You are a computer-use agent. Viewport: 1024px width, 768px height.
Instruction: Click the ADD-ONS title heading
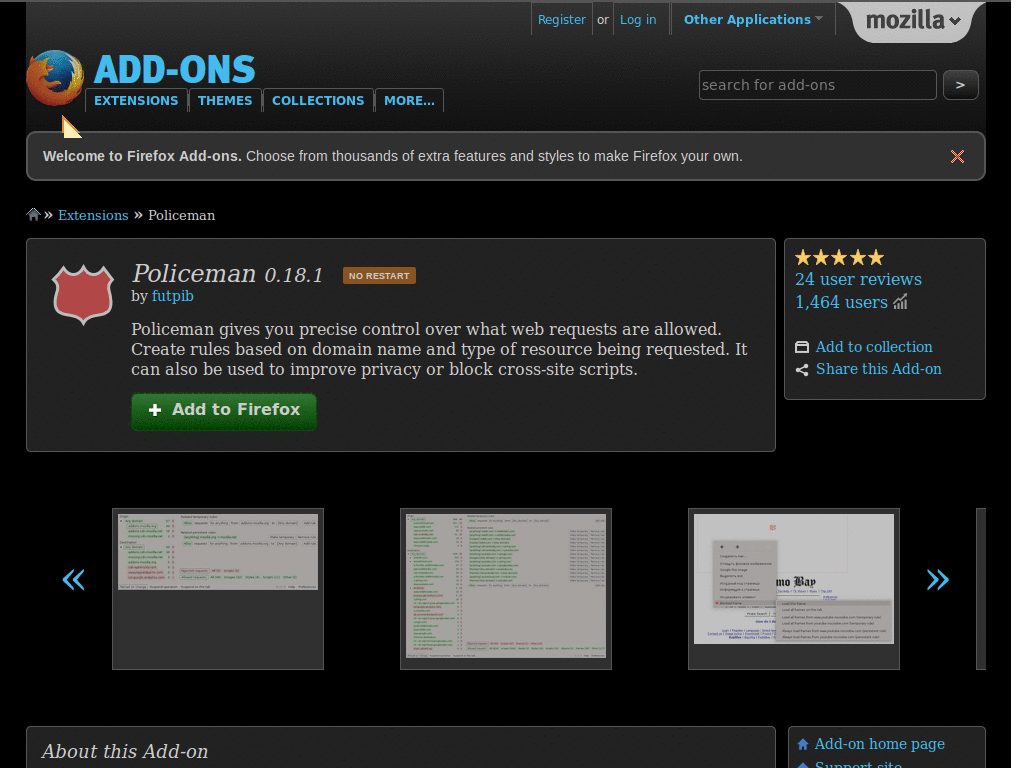point(174,69)
